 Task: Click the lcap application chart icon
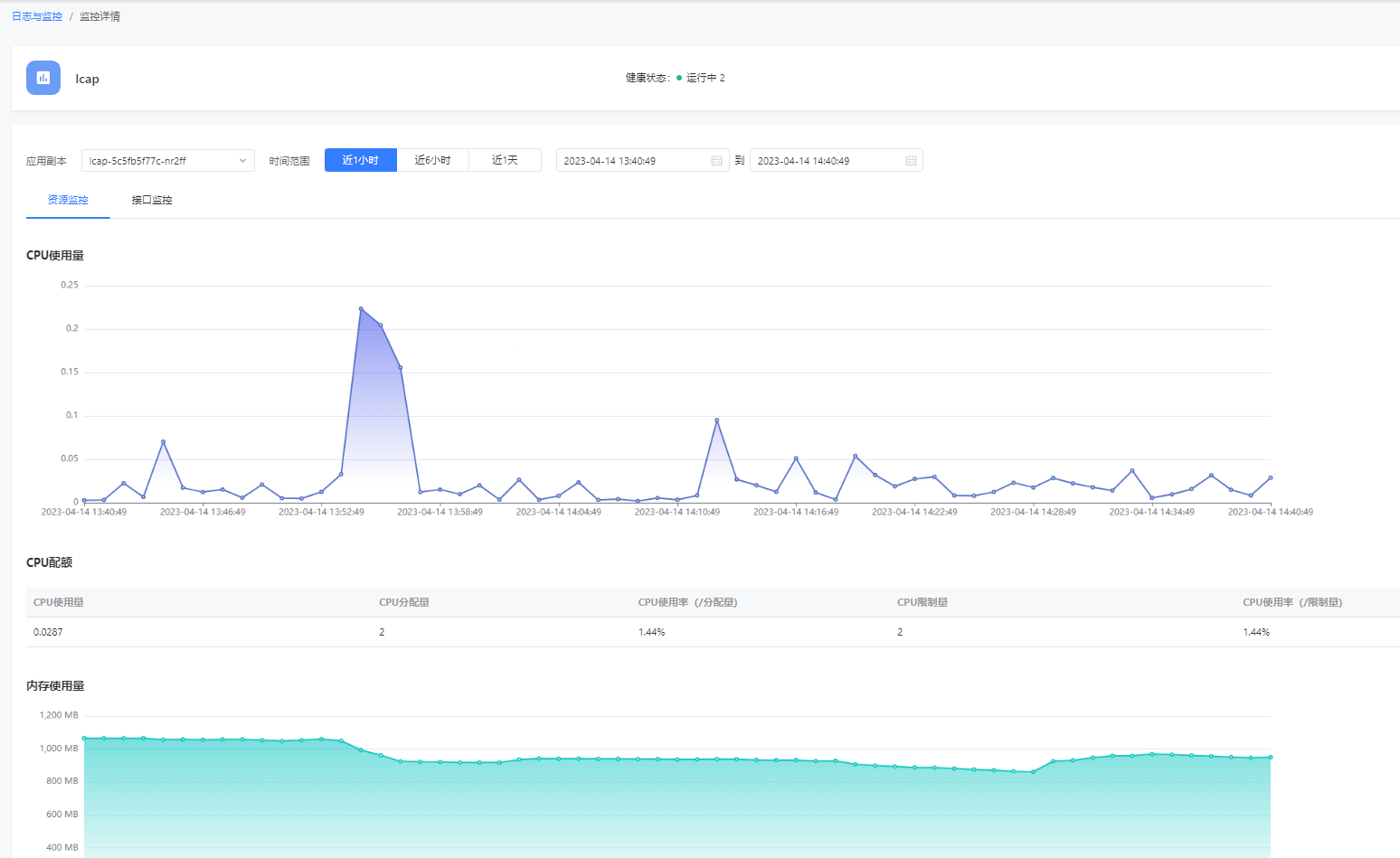click(43, 78)
